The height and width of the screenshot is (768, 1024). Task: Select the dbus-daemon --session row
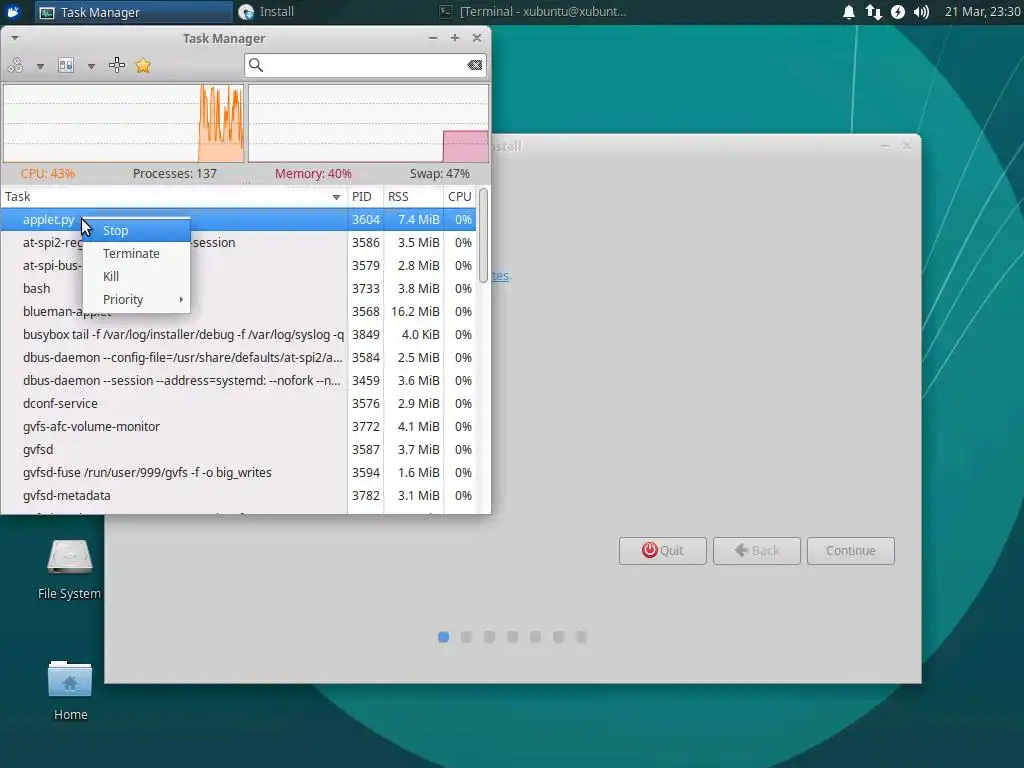click(x=238, y=381)
